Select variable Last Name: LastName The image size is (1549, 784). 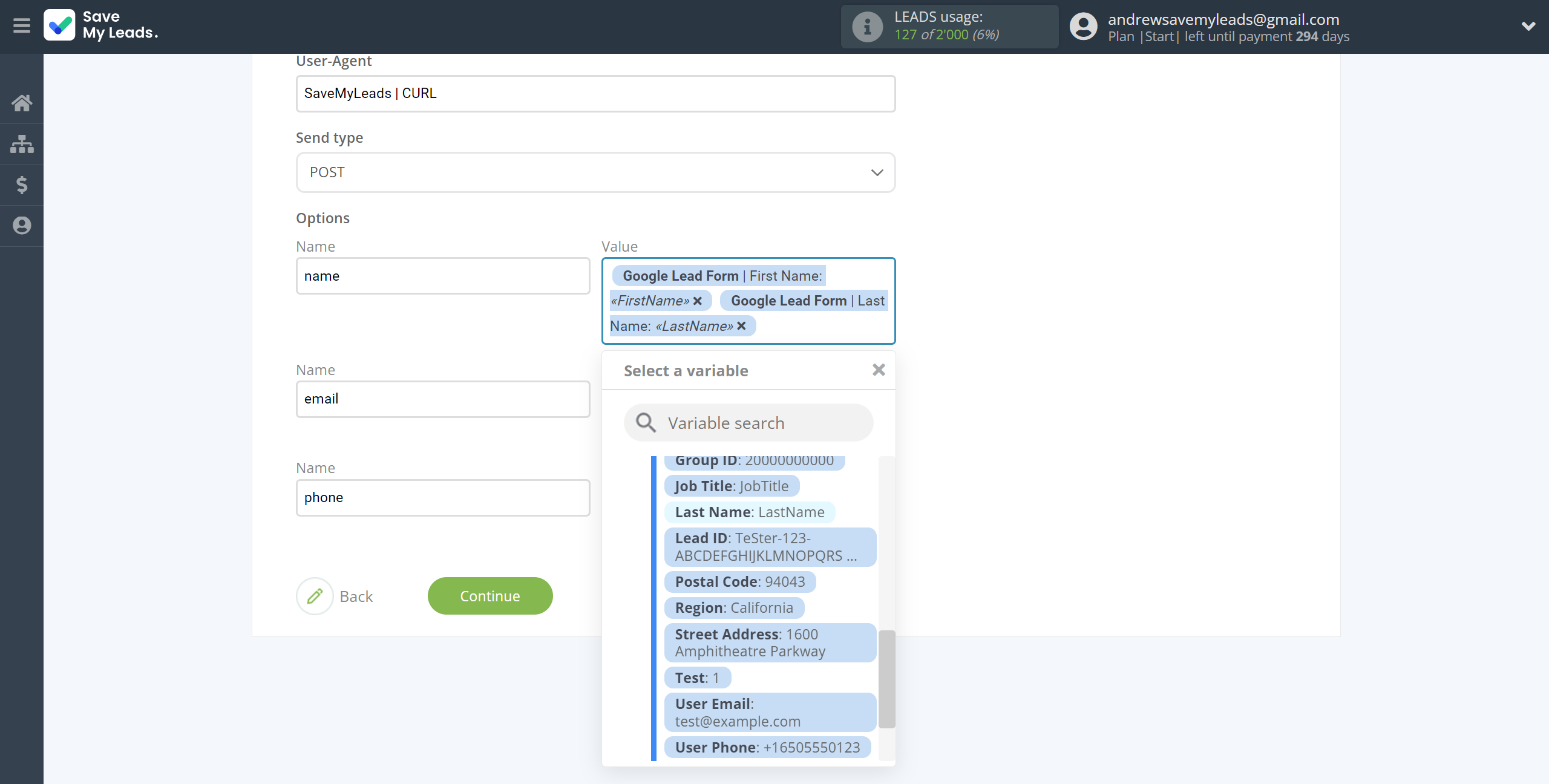pos(749,511)
